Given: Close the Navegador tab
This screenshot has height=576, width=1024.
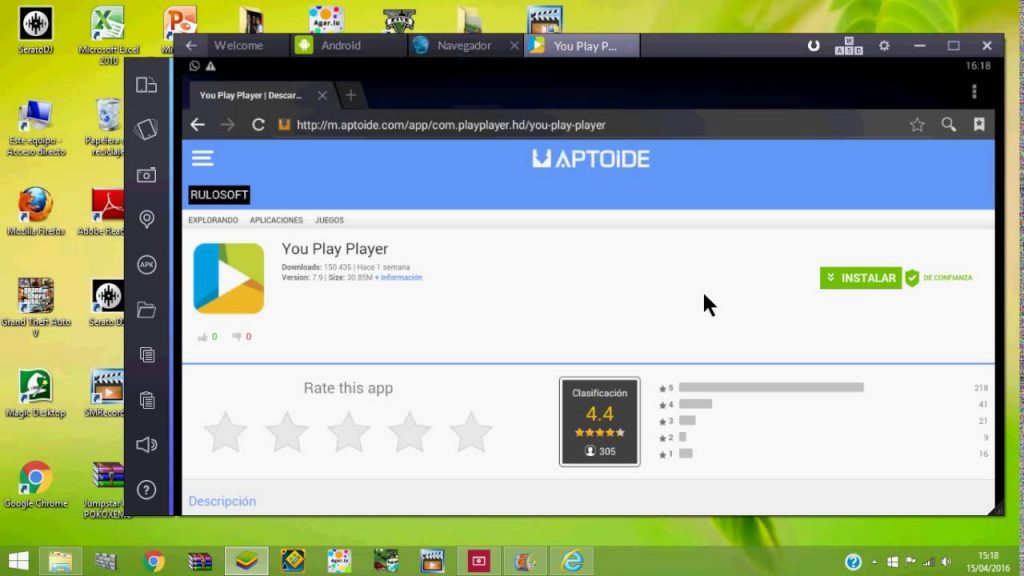Looking at the screenshot, I should coord(514,46).
